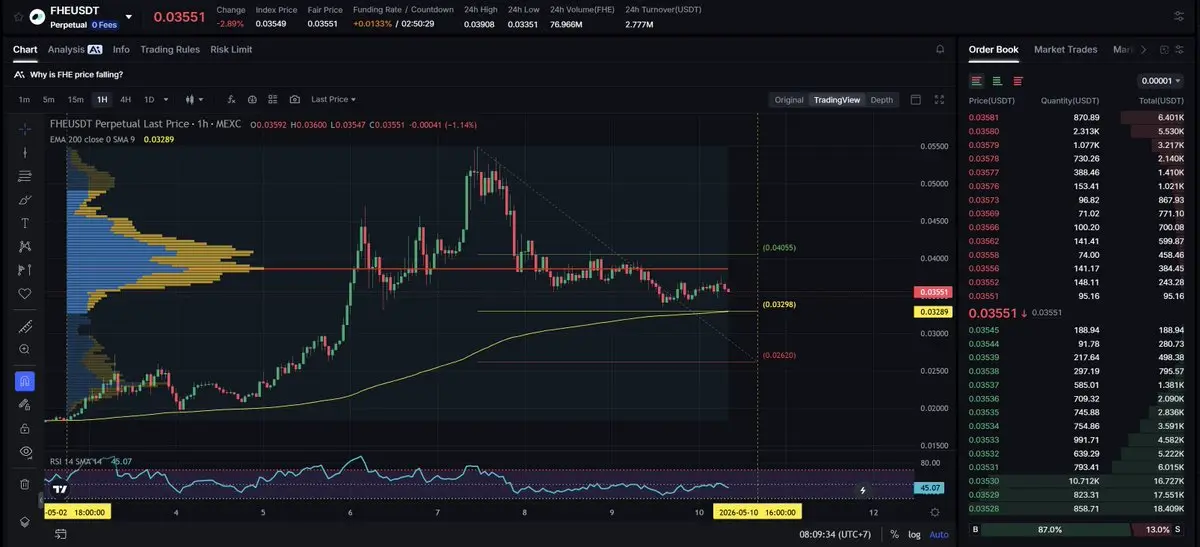This screenshot has height=547, width=1200.
Task: Open the heart favorites icons tool
Action: 25,294
